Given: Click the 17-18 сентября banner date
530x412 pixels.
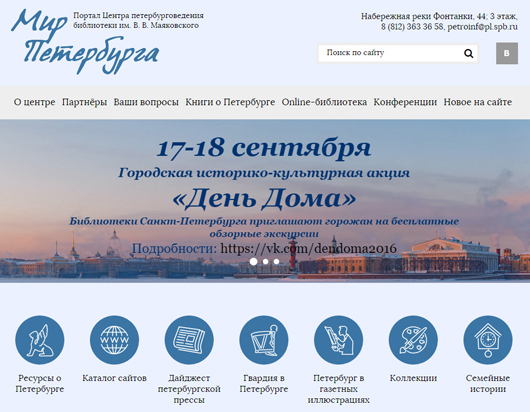Looking at the screenshot, I should [x=264, y=148].
